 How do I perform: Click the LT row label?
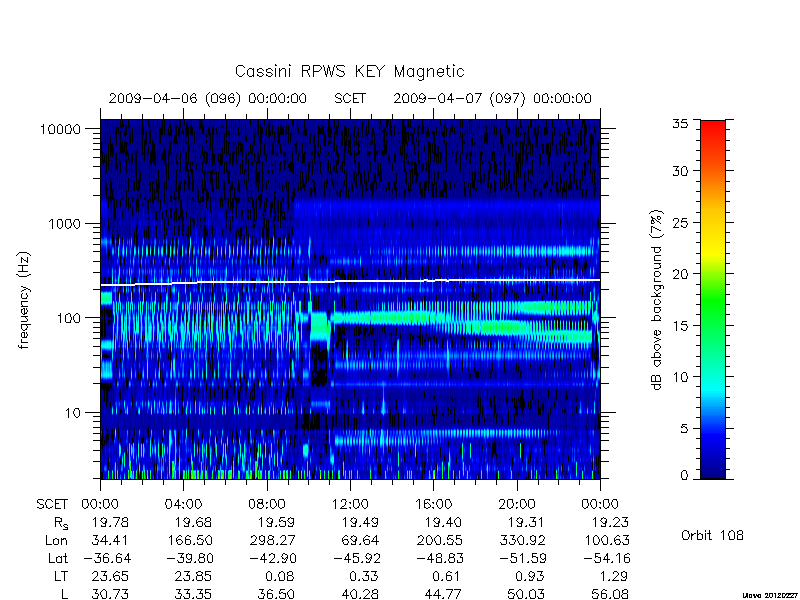61,577
